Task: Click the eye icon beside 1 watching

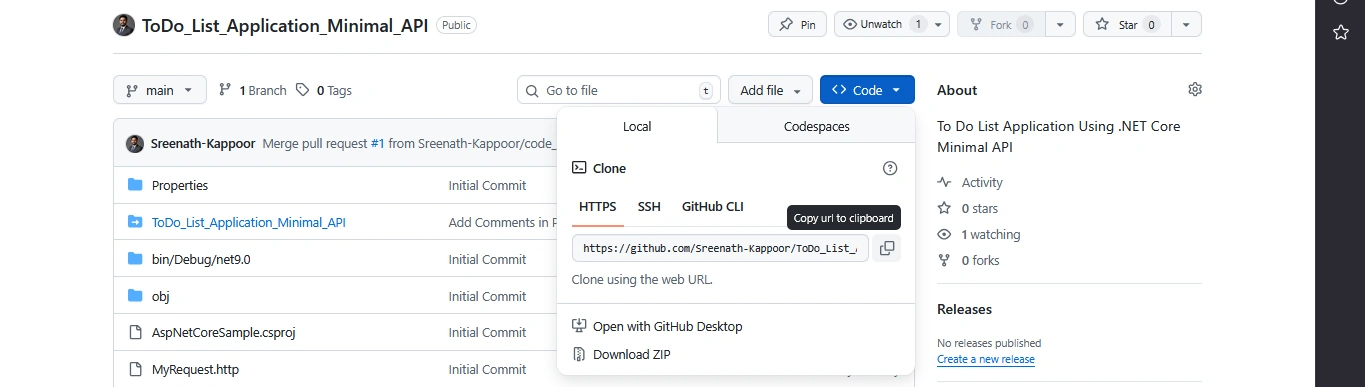Action: pos(944,235)
